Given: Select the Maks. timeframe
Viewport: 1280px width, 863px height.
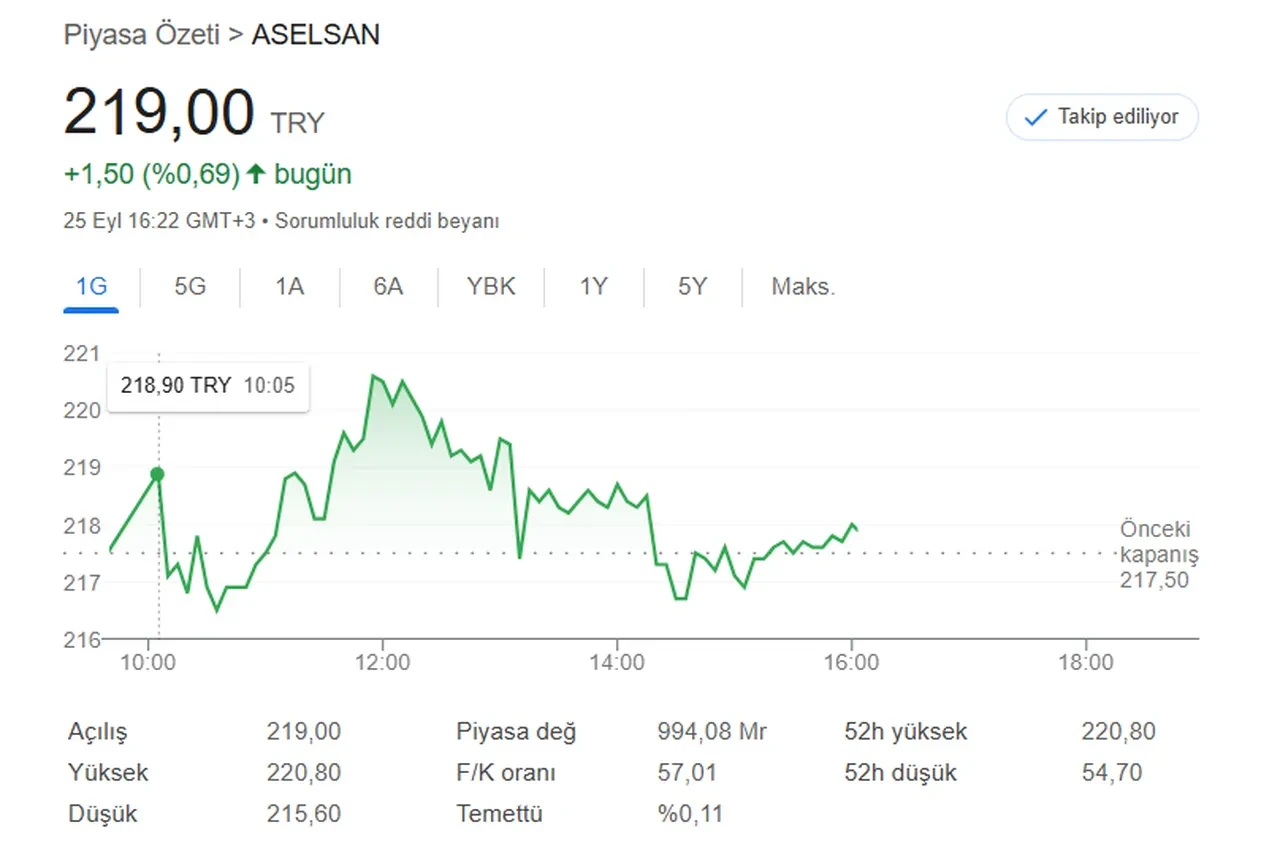Looking at the screenshot, I should pos(802,287).
